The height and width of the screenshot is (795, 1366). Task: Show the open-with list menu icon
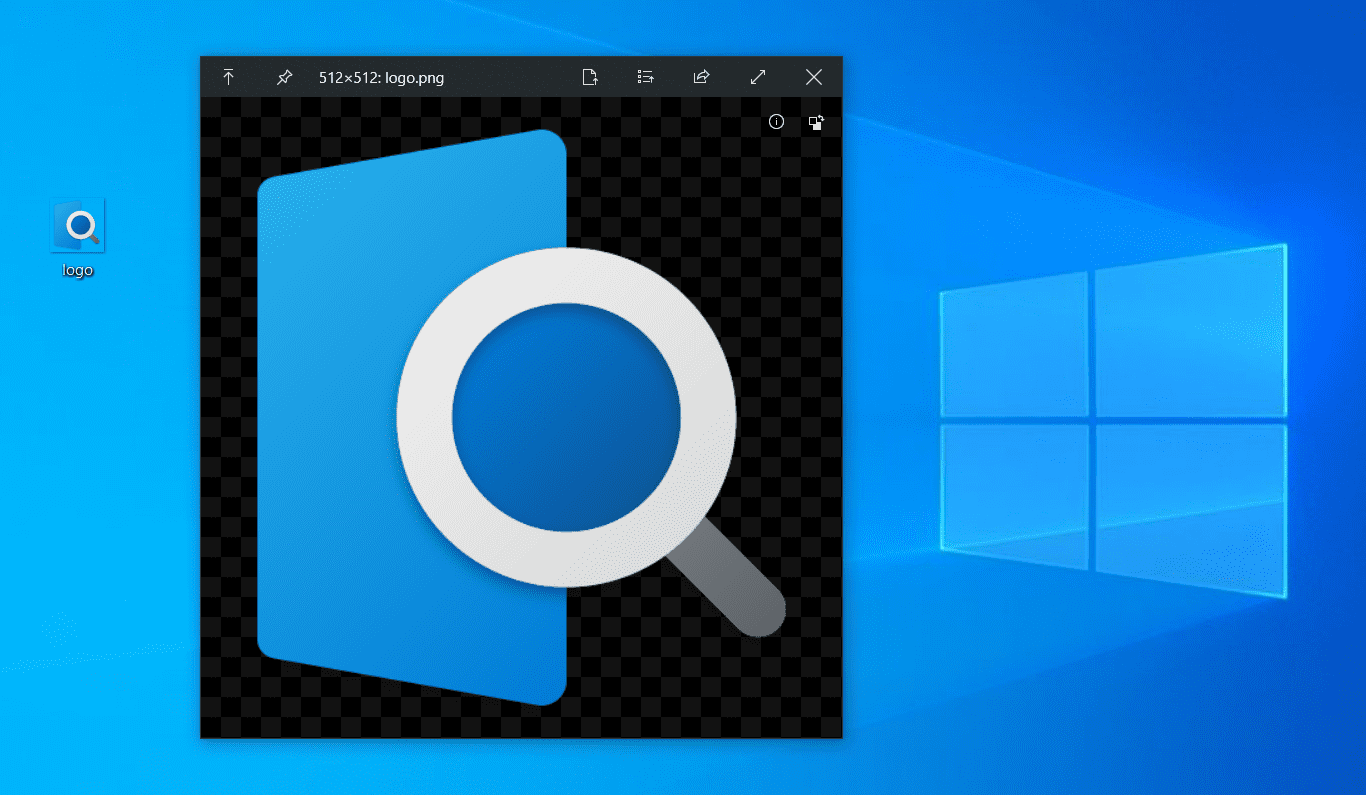646,77
